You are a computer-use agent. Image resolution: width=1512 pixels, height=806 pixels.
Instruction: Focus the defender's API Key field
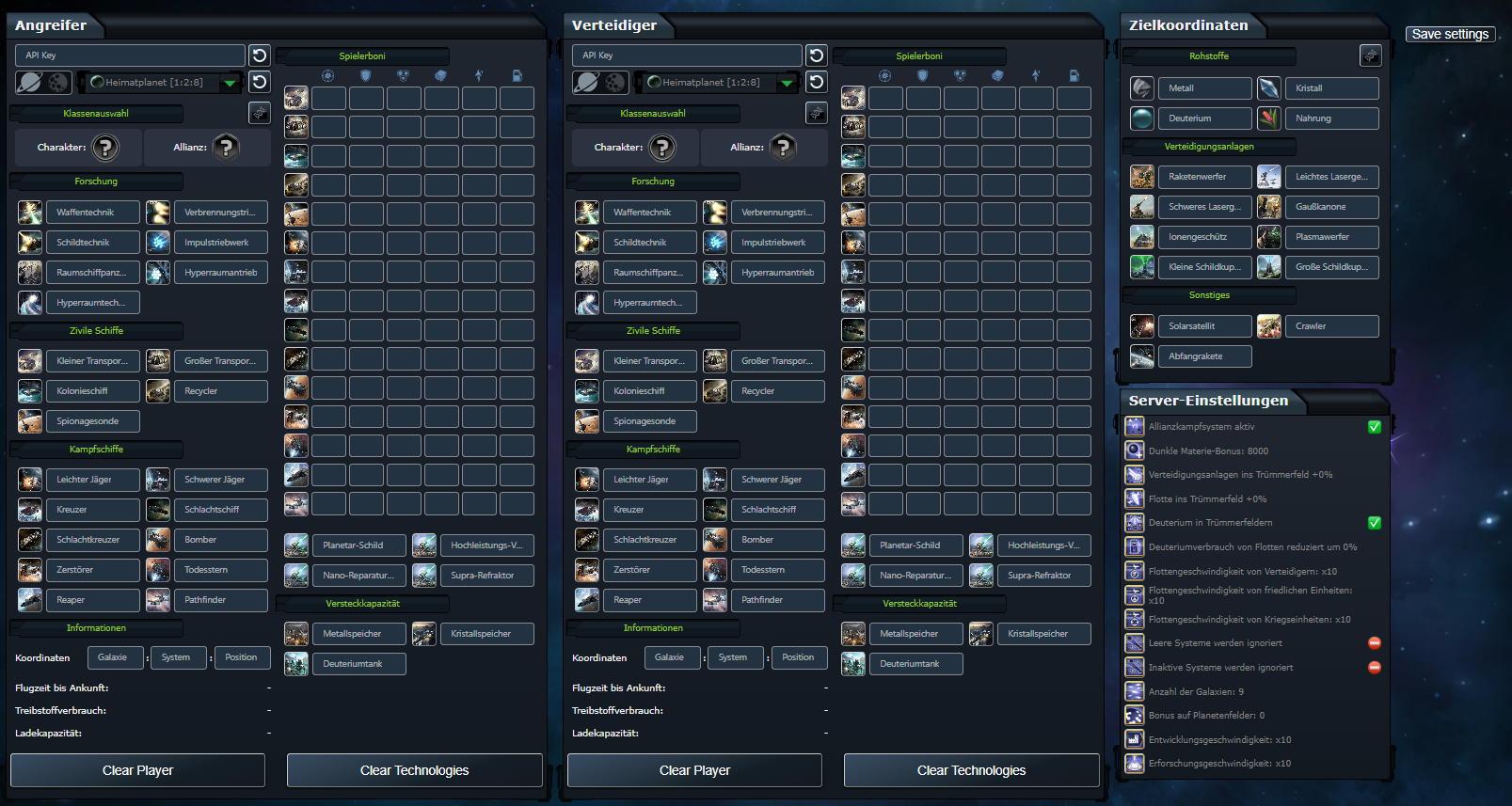coord(687,55)
